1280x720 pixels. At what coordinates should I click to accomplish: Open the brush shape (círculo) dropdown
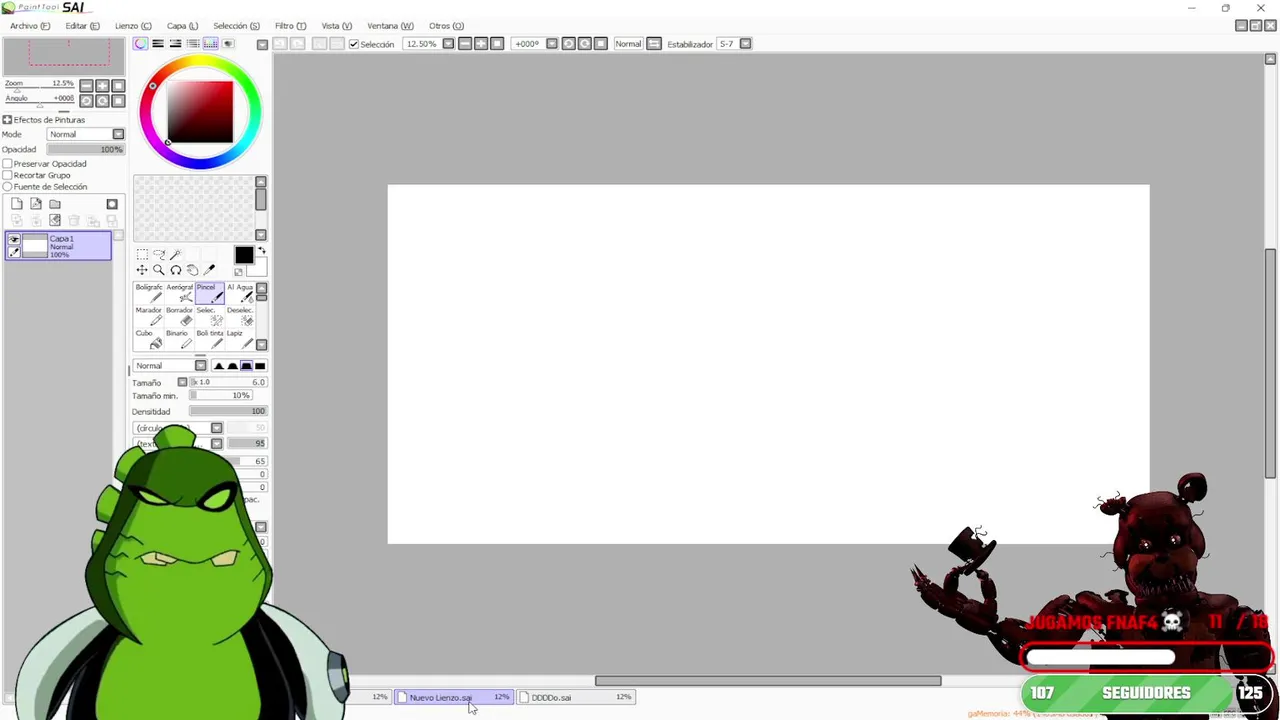pyautogui.click(x=216, y=428)
